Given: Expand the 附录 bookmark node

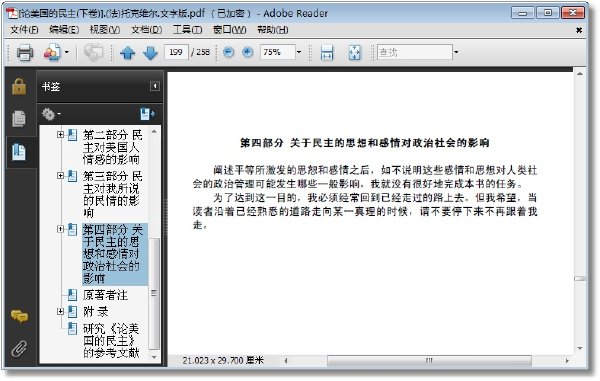Looking at the screenshot, I should coord(60,311).
